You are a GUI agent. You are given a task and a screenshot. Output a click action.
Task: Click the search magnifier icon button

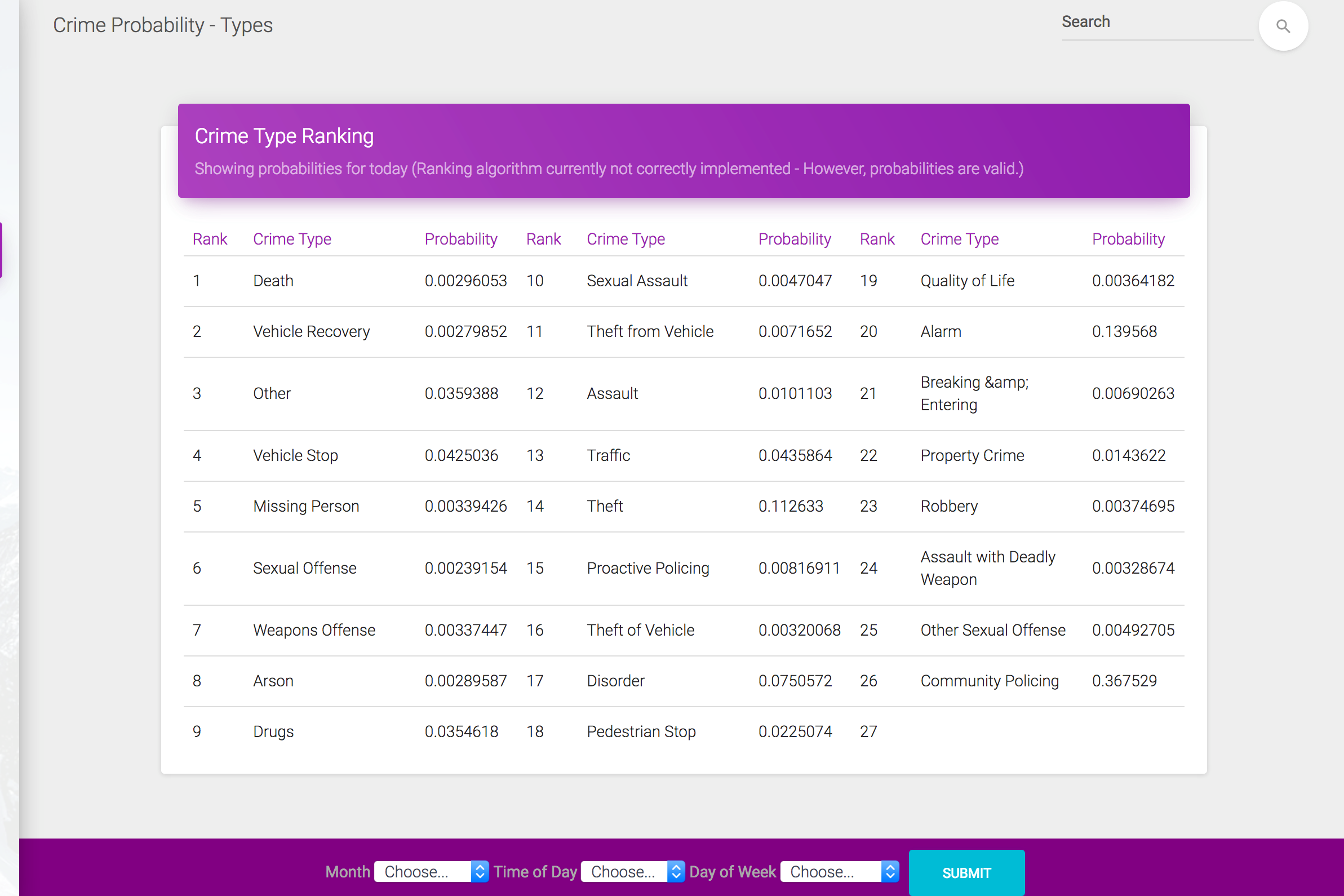tap(1283, 26)
